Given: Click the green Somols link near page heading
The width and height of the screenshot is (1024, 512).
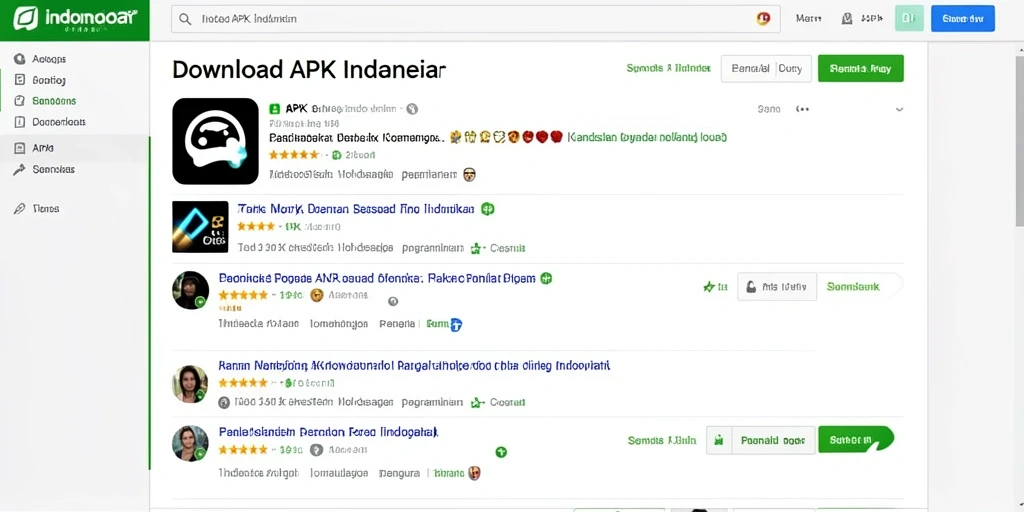Looking at the screenshot, I should [x=668, y=68].
